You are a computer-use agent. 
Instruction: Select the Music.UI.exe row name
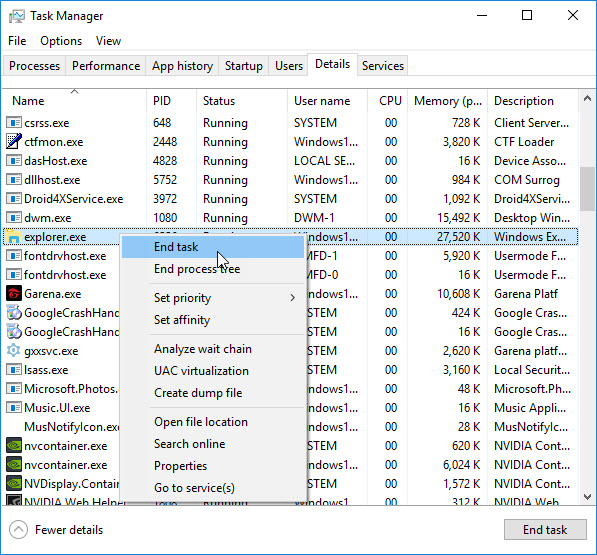point(57,408)
